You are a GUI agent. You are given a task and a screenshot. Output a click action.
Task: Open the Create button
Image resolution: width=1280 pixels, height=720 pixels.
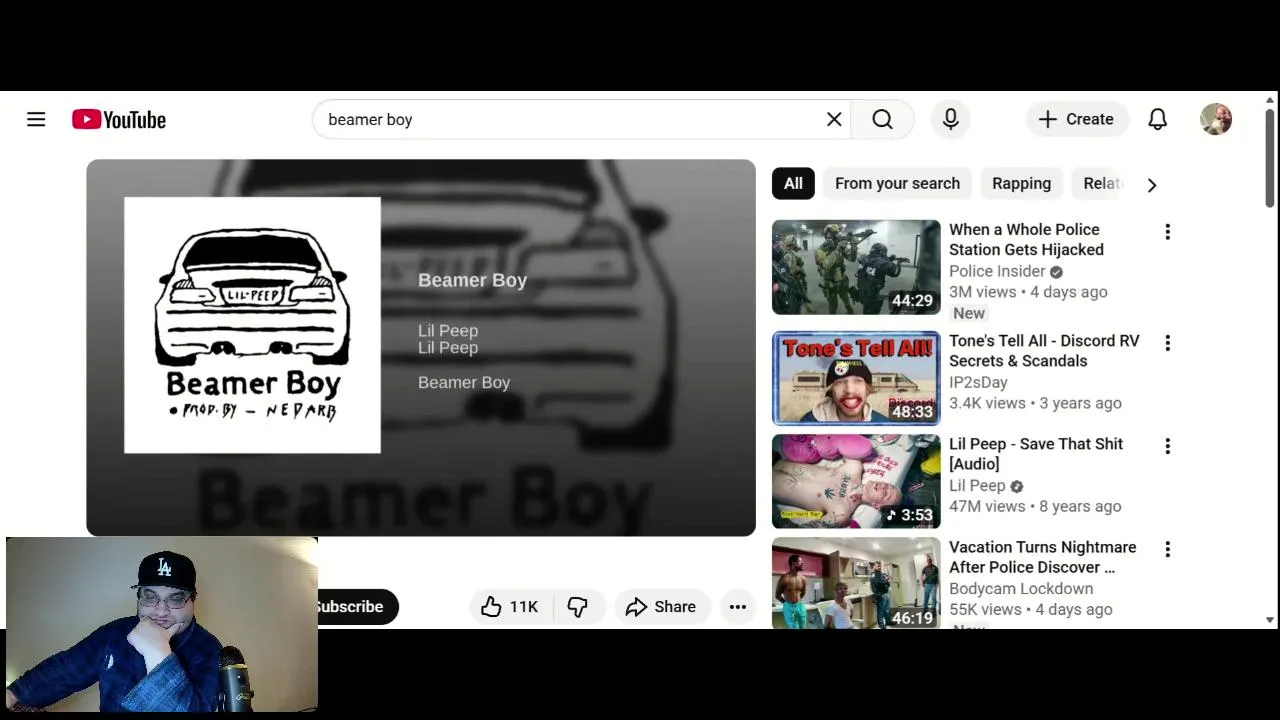(1076, 119)
